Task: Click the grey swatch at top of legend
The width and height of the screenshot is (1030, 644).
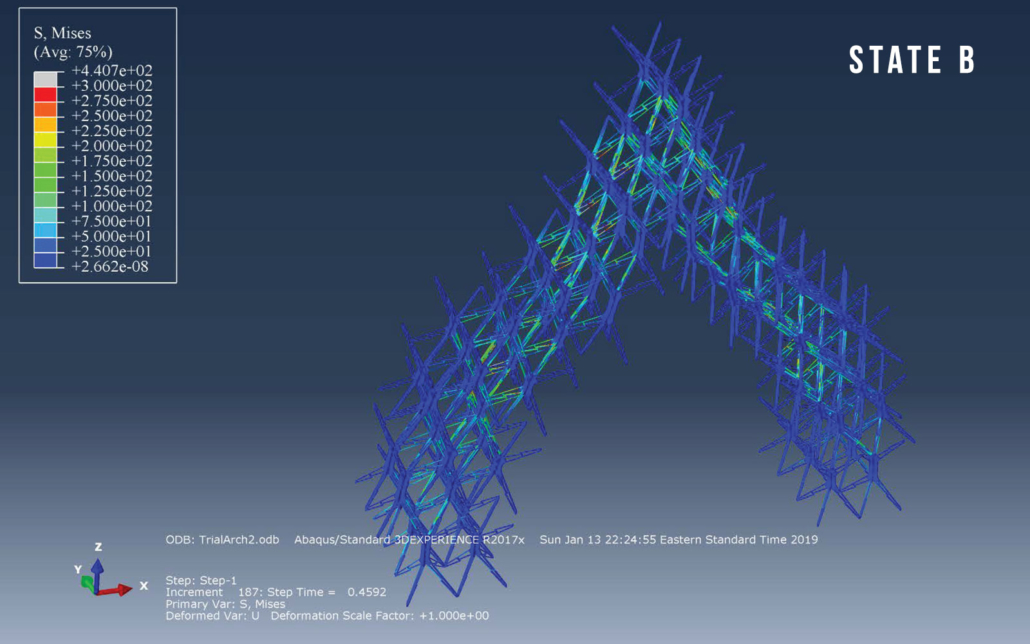Action: click(x=46, y=79)
